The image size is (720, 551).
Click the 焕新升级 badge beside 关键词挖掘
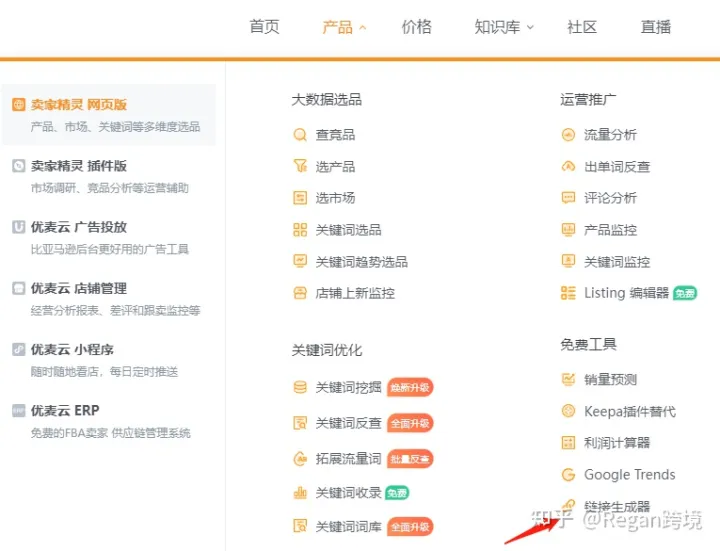(410, 388)
